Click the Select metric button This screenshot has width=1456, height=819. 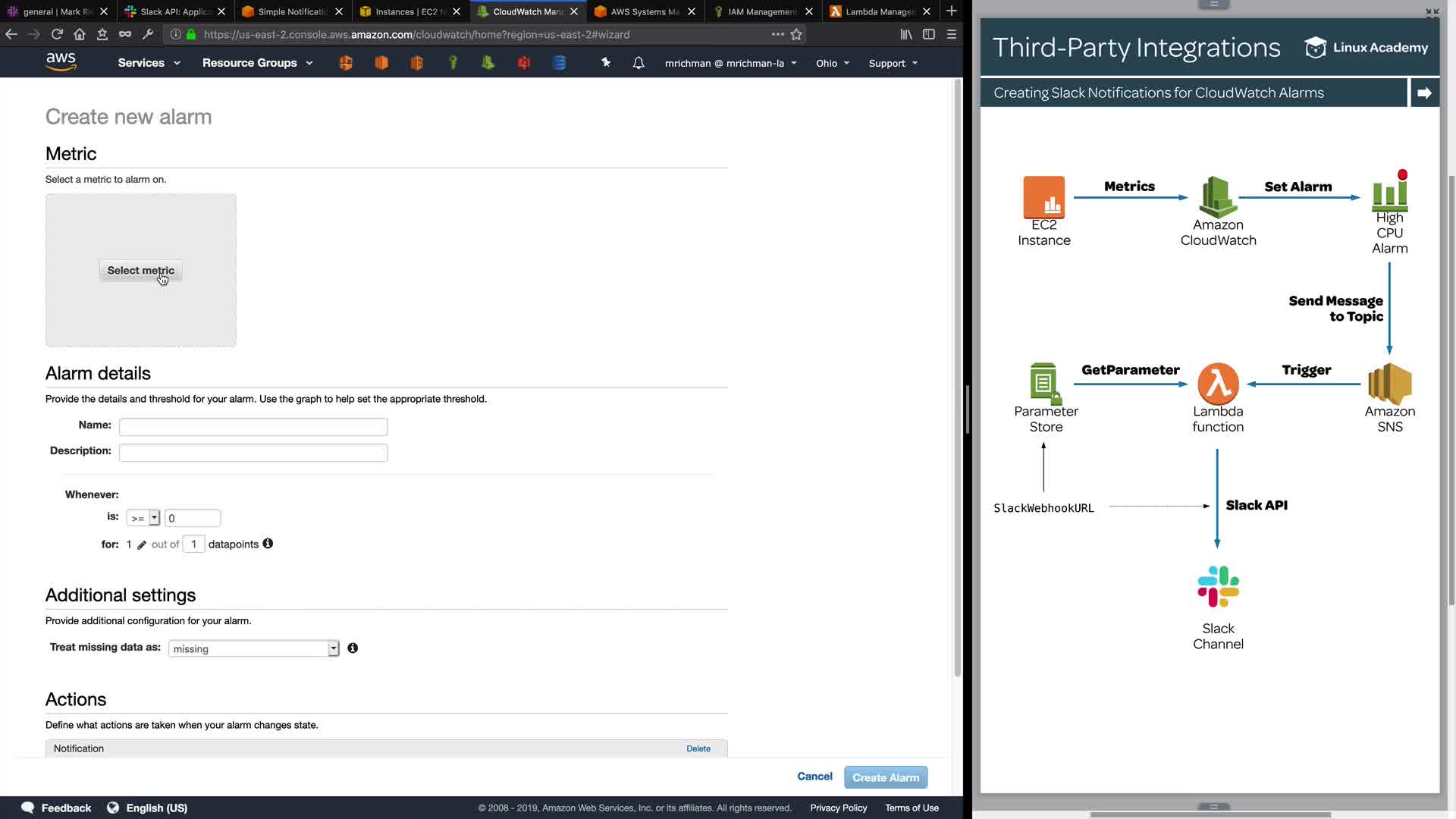pyautogui.click(x=140, y=271)
